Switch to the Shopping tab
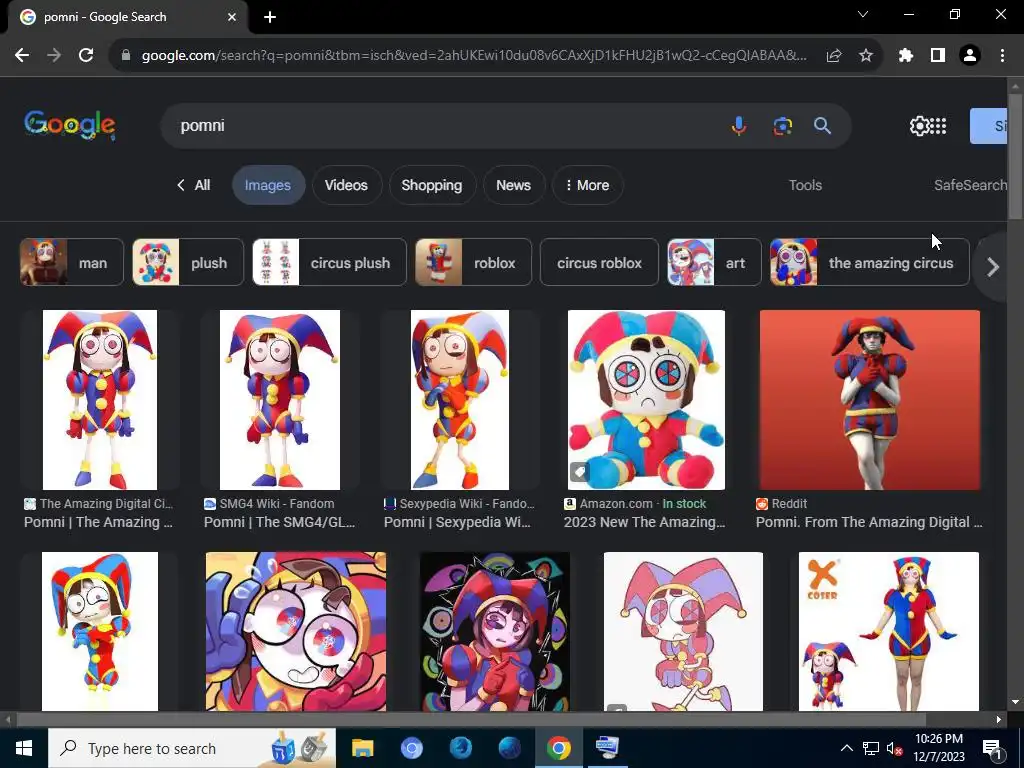 point(432,185)
